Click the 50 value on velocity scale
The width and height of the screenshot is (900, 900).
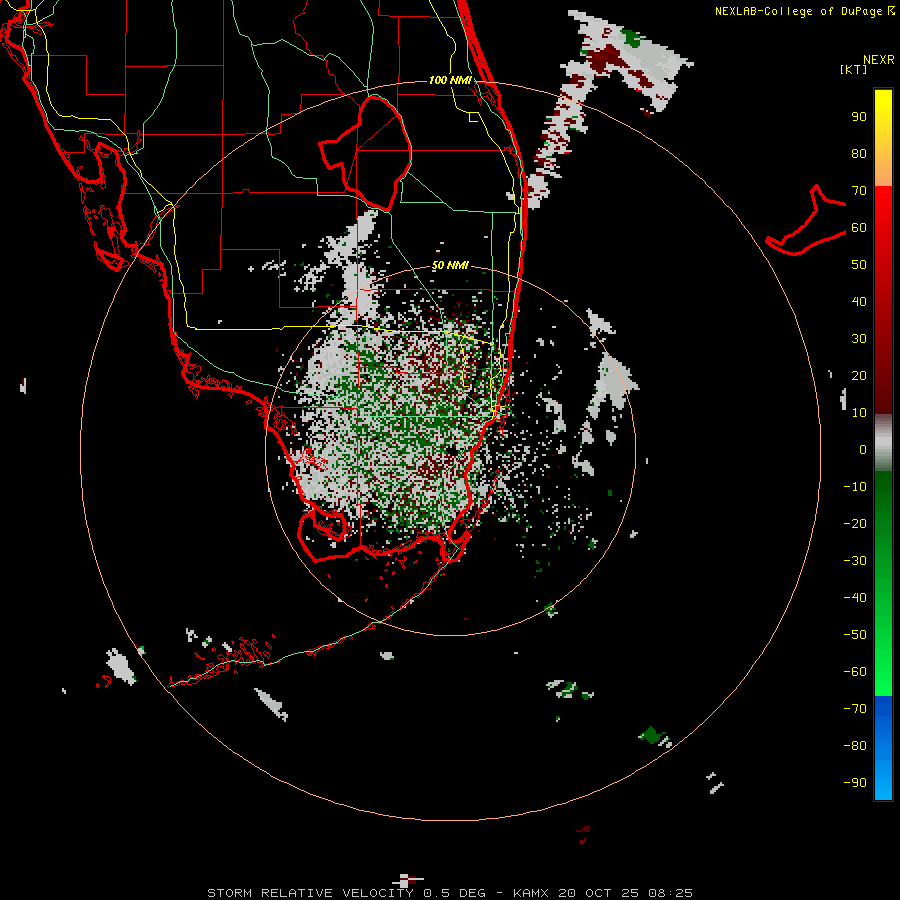point(859,265)
